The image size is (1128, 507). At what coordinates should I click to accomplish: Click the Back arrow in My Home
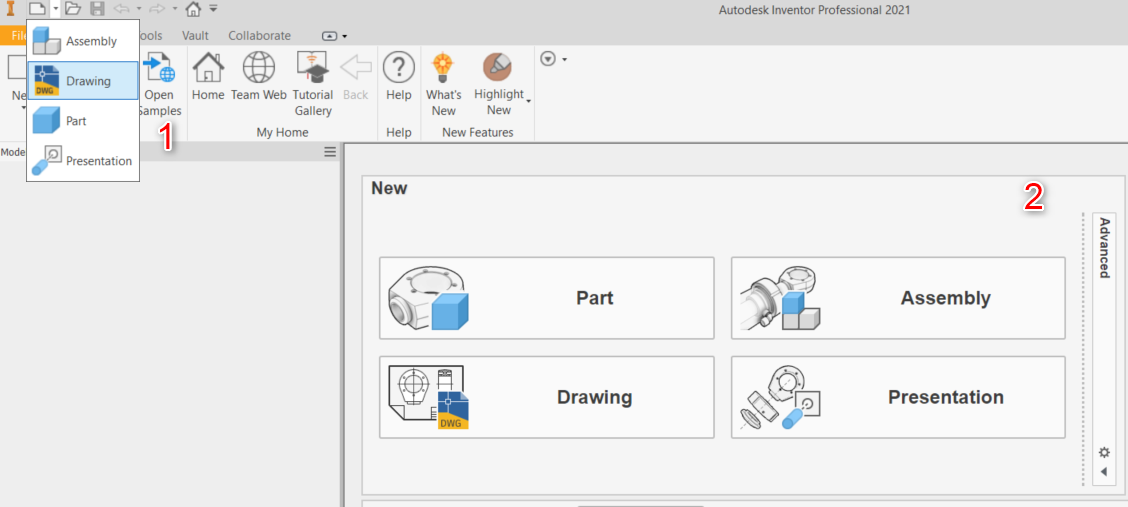pos(355,77)
